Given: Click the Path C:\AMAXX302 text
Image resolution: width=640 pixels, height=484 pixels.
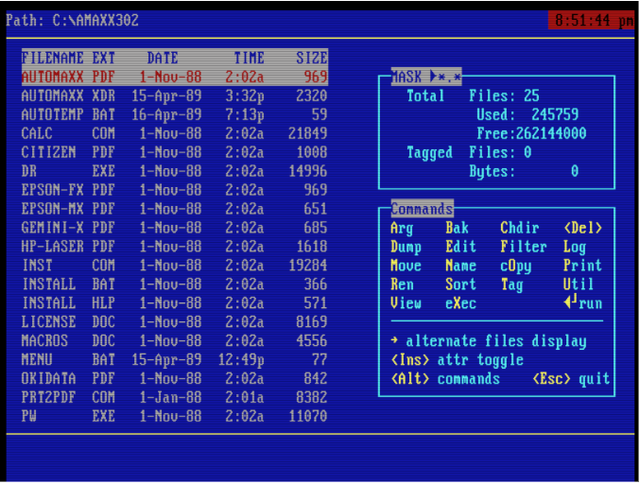Looking at the screenshot, I should pos(72,20).
